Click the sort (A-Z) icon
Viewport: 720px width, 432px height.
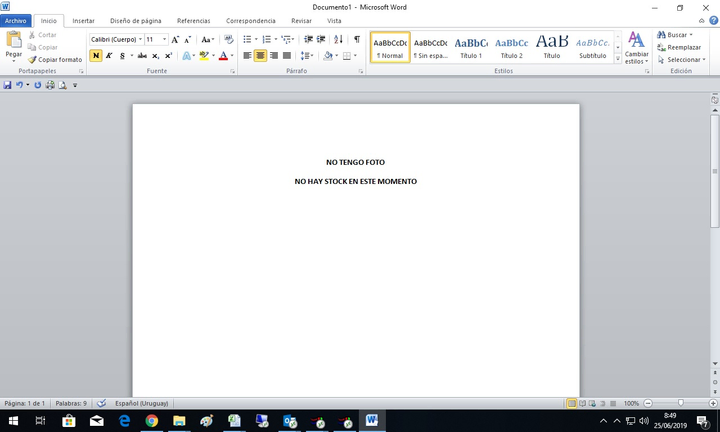[338, 39]
